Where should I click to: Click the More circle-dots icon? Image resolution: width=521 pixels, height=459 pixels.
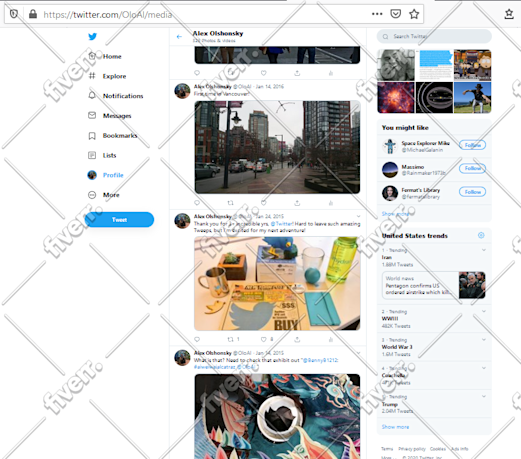click(x=92, y=195)
